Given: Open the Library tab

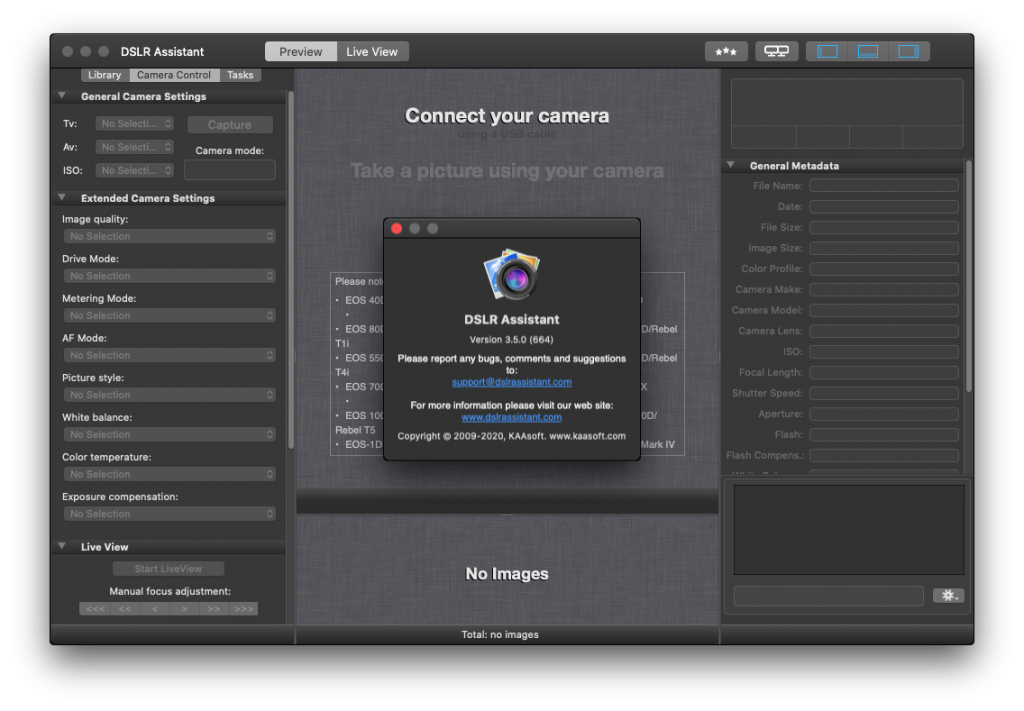Looking at the screenshot, I should pyautogui.click(x=104, y=75).
